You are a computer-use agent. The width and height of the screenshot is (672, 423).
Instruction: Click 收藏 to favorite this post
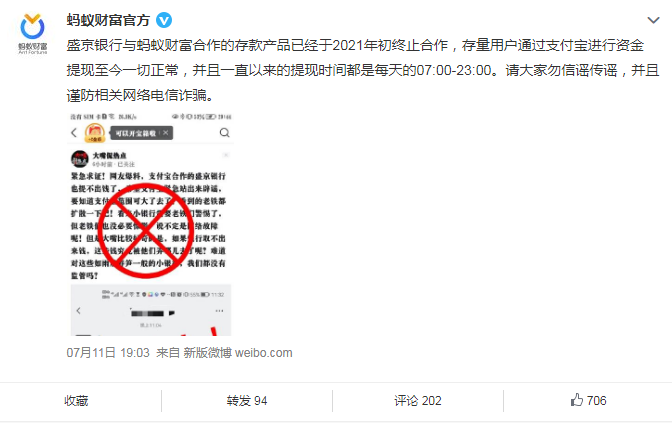pos(76,401)
